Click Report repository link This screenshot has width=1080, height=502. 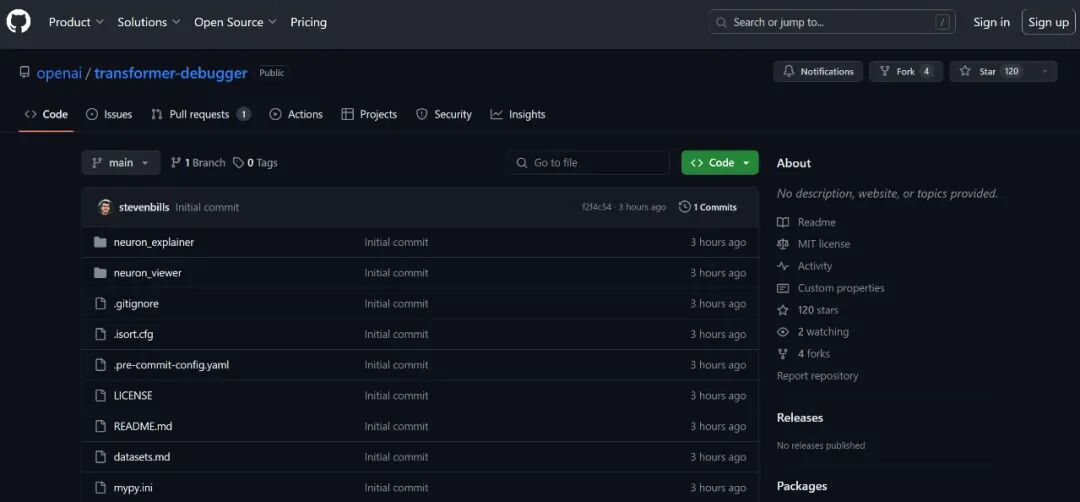(x=818, y=376)
